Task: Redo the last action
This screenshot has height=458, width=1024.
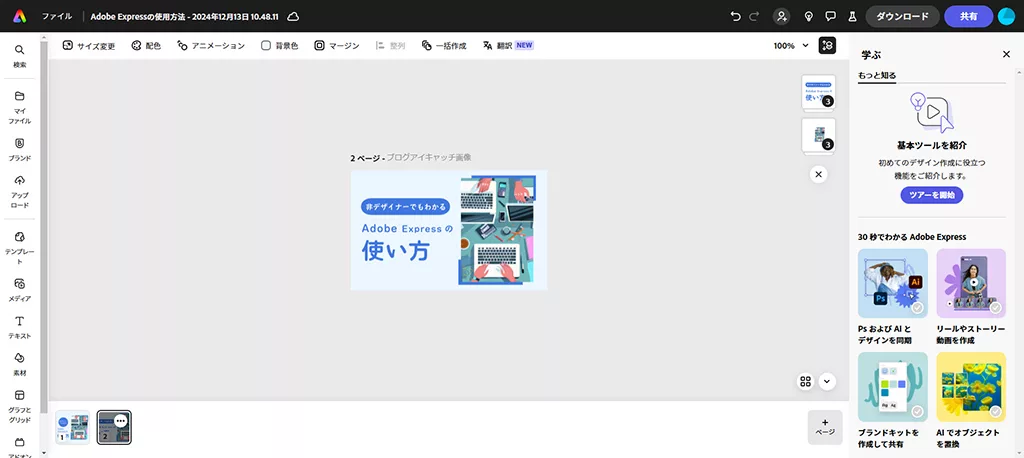Action: (754, 16)
